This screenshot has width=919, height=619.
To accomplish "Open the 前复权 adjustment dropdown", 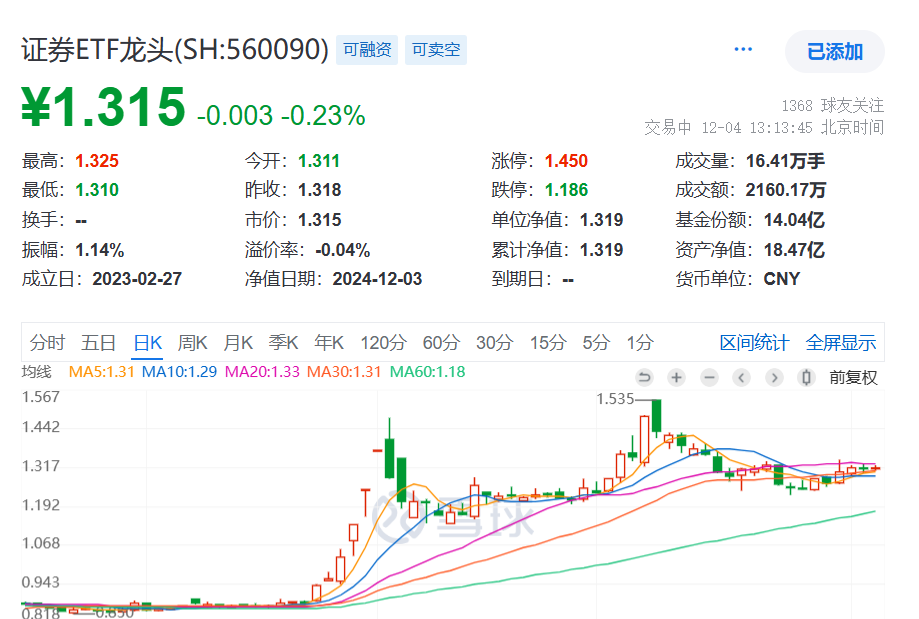I will click(853, 377).
